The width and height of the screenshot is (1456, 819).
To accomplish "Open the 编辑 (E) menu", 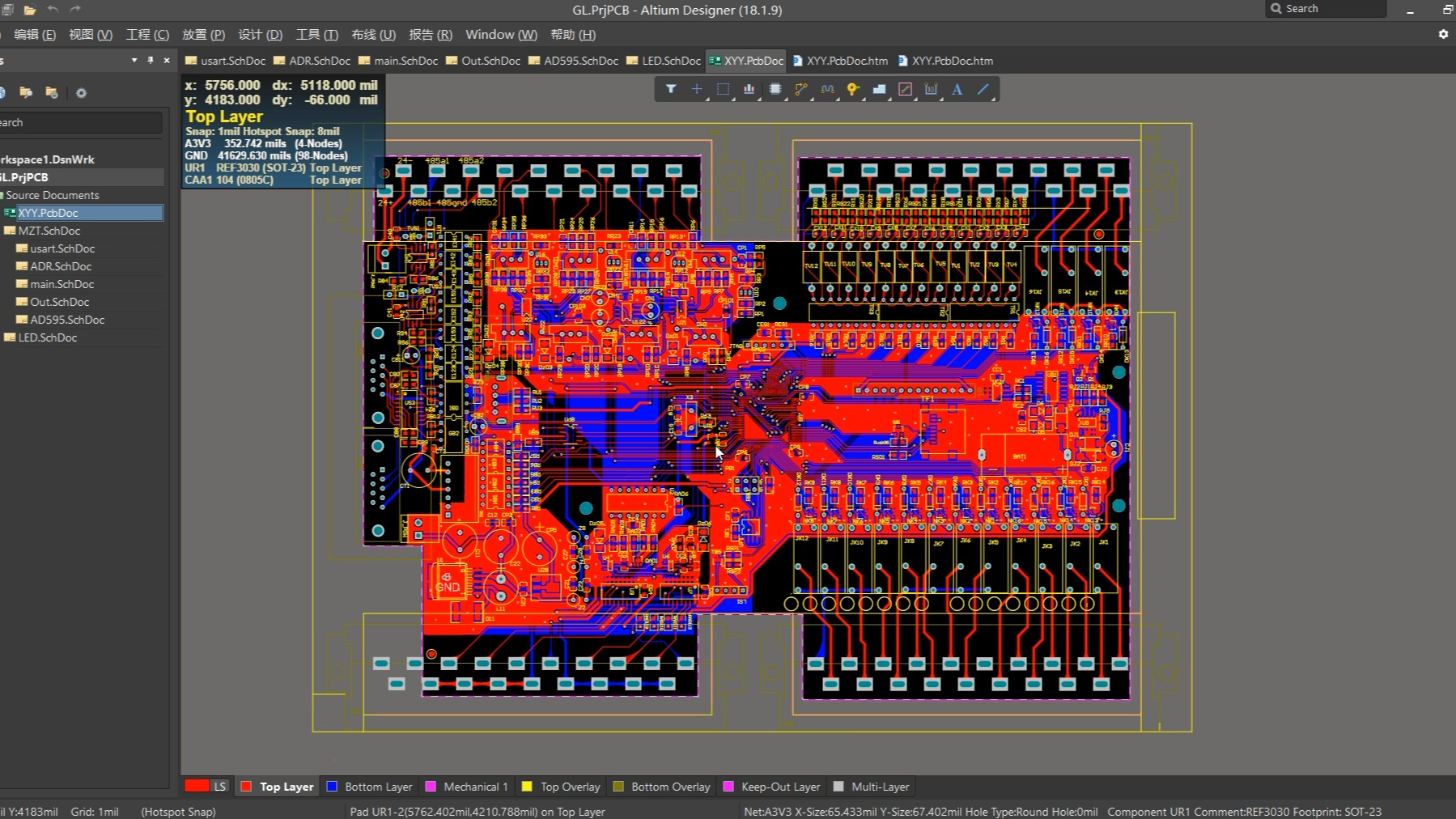I will pyautogui.click(x=35, y=34).
